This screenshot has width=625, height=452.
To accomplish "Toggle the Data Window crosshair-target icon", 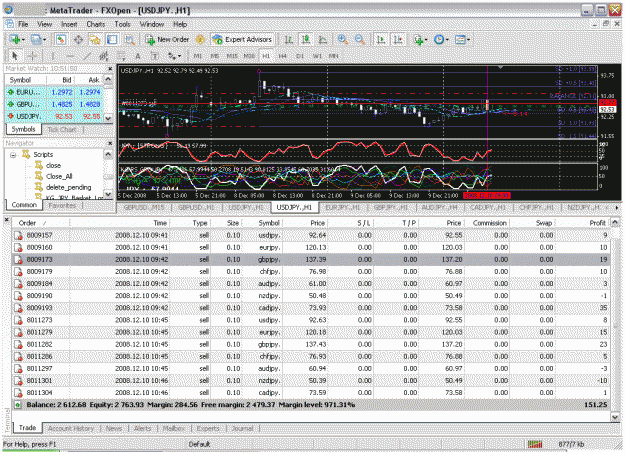I will (x=78, y=39).
